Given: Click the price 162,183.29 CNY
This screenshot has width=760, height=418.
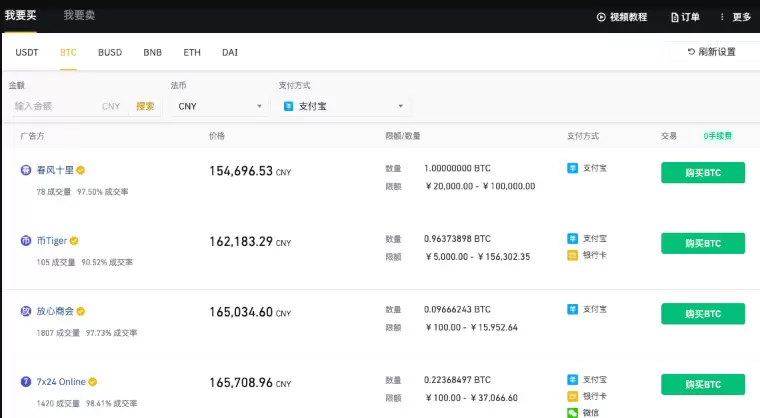Looking at the screenshot, I should [x=250, y=241].
